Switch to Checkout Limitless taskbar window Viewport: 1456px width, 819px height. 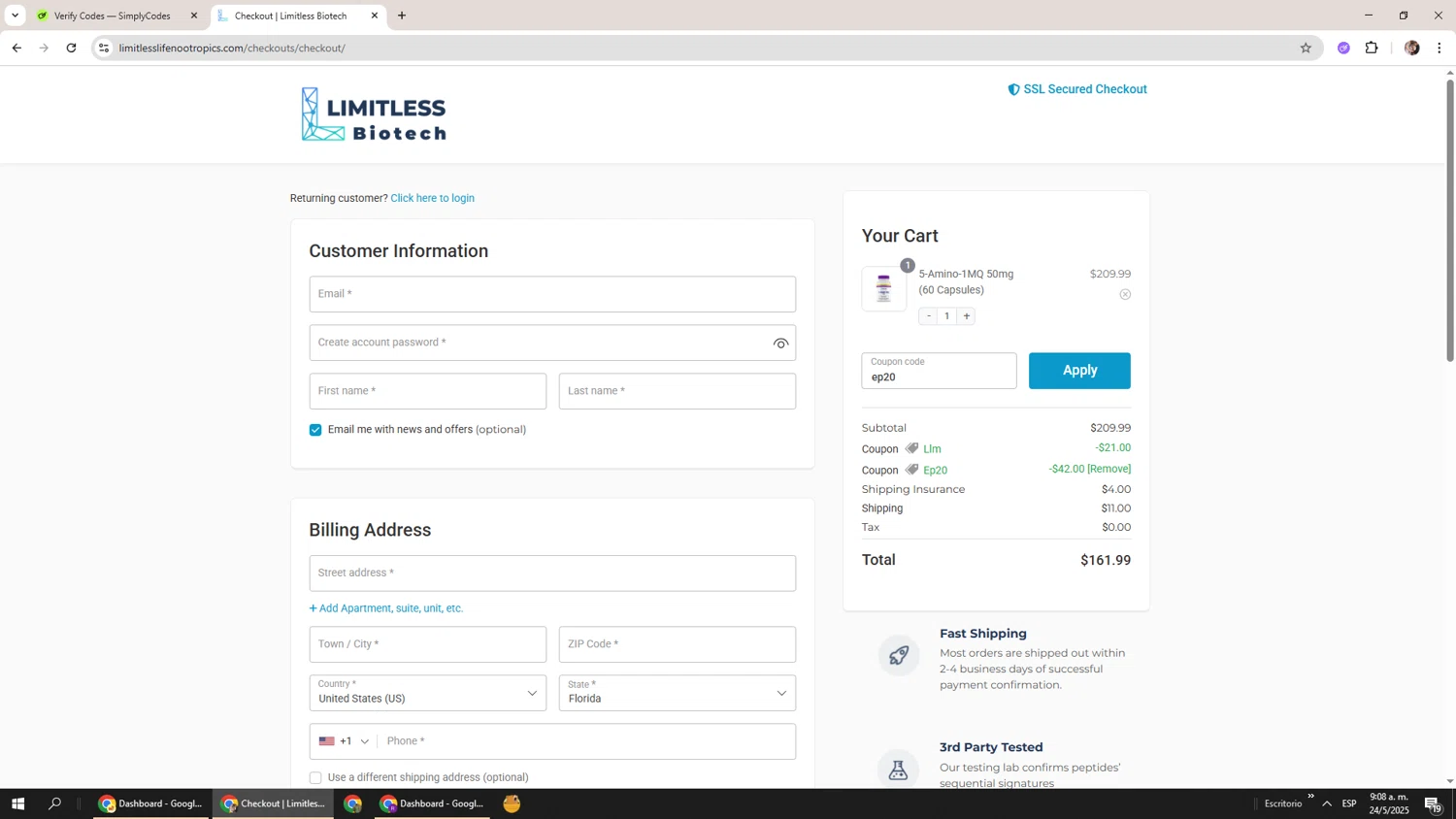tap(274, 803)
